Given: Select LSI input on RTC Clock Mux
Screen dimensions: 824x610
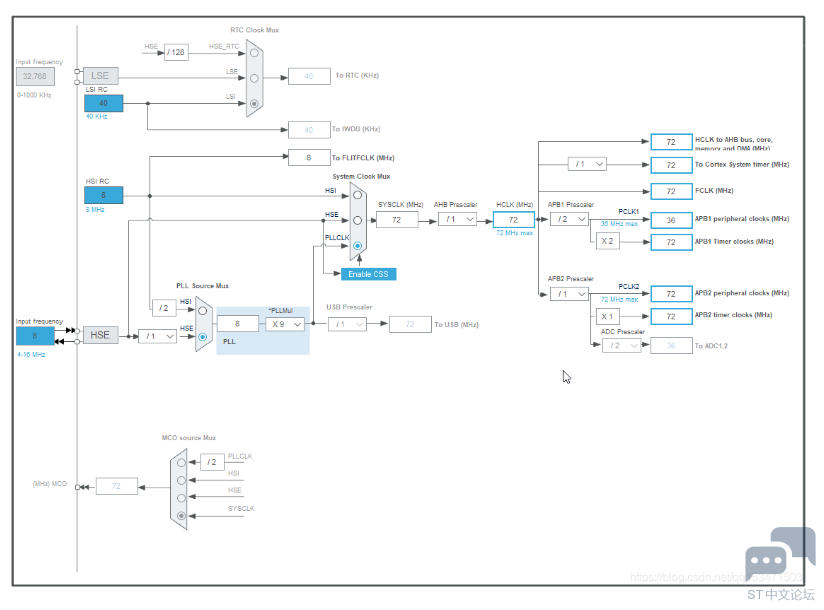Looking at the screenshot, I should pos(254,104).
